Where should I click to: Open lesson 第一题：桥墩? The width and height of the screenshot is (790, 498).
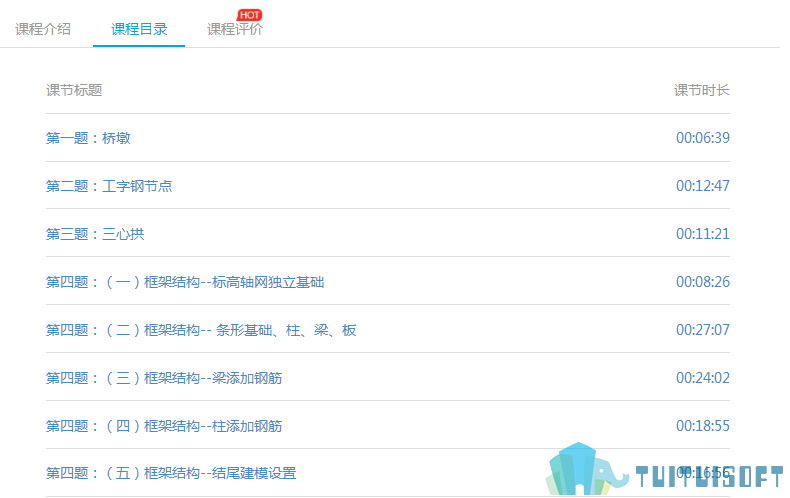tap(88, 138)
